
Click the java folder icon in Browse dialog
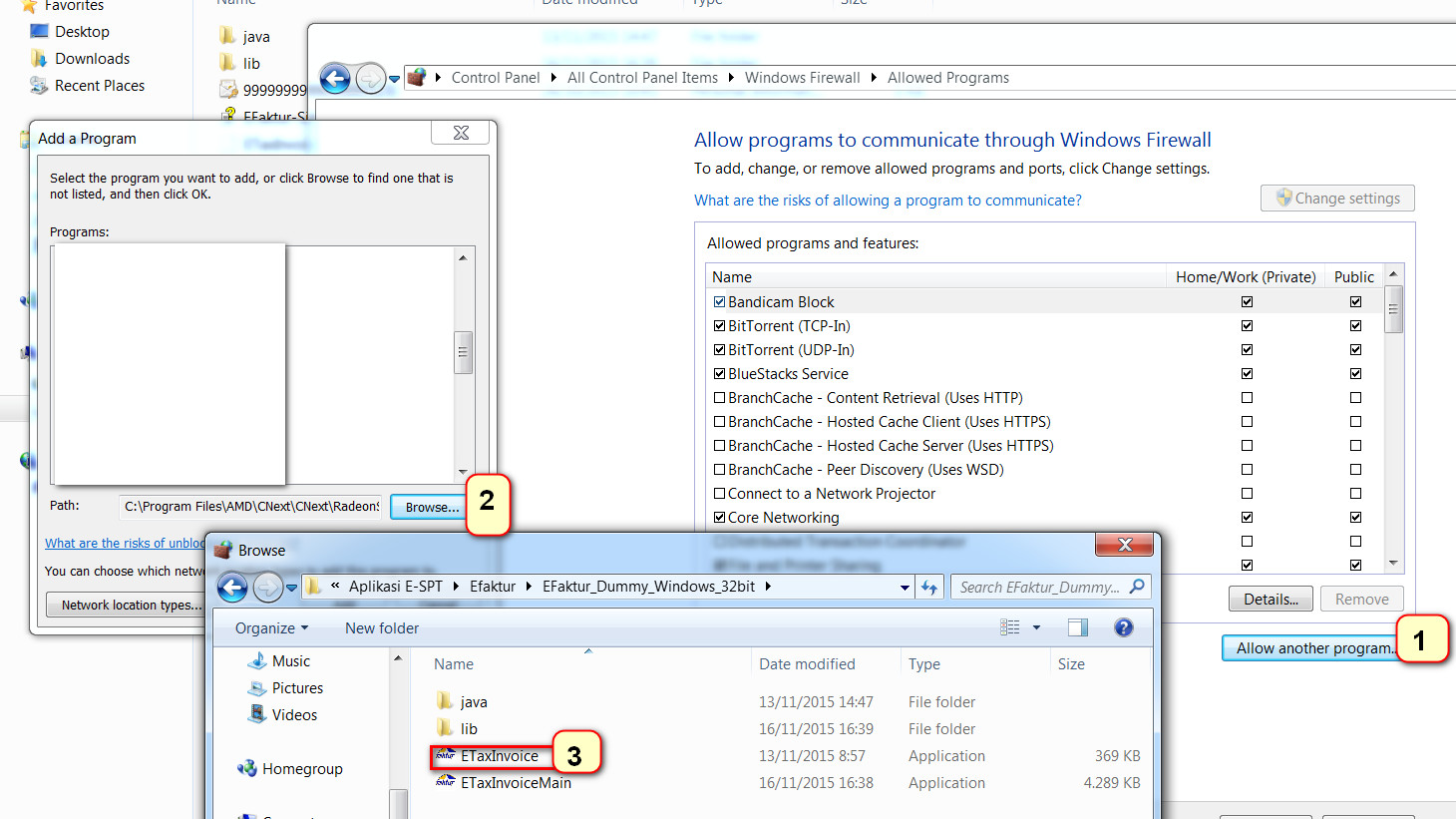(x=446, y=702)
